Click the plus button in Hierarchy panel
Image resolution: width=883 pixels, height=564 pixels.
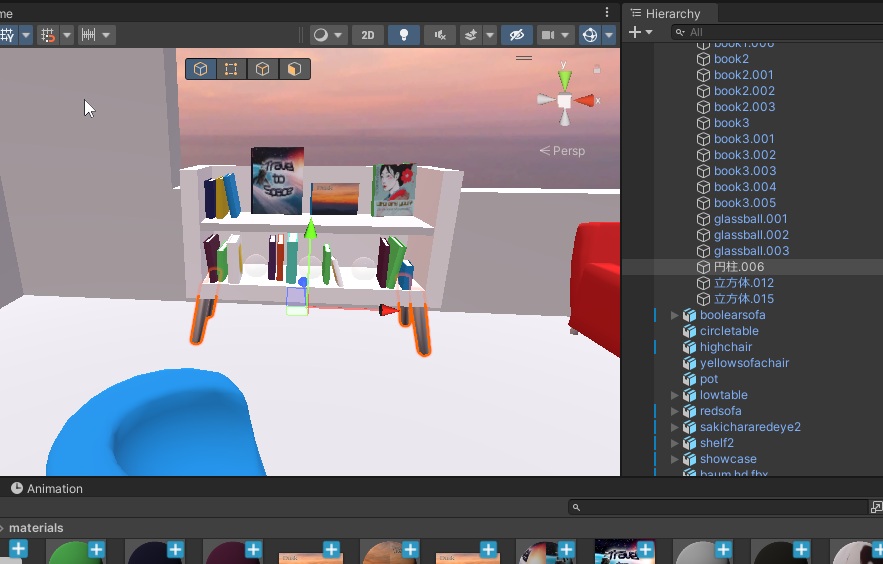634,33
